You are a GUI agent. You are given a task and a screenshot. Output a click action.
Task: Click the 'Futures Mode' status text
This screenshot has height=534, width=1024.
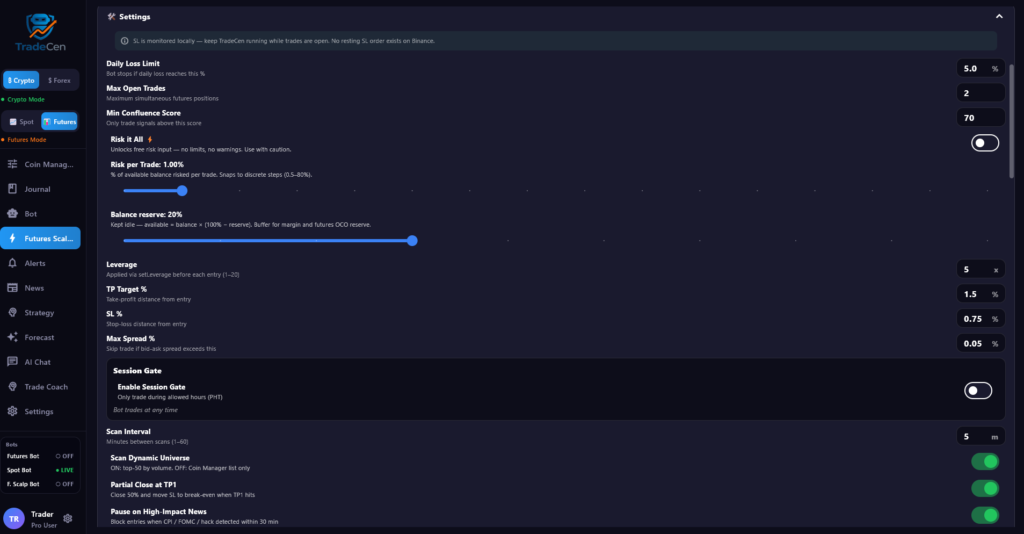27,140
